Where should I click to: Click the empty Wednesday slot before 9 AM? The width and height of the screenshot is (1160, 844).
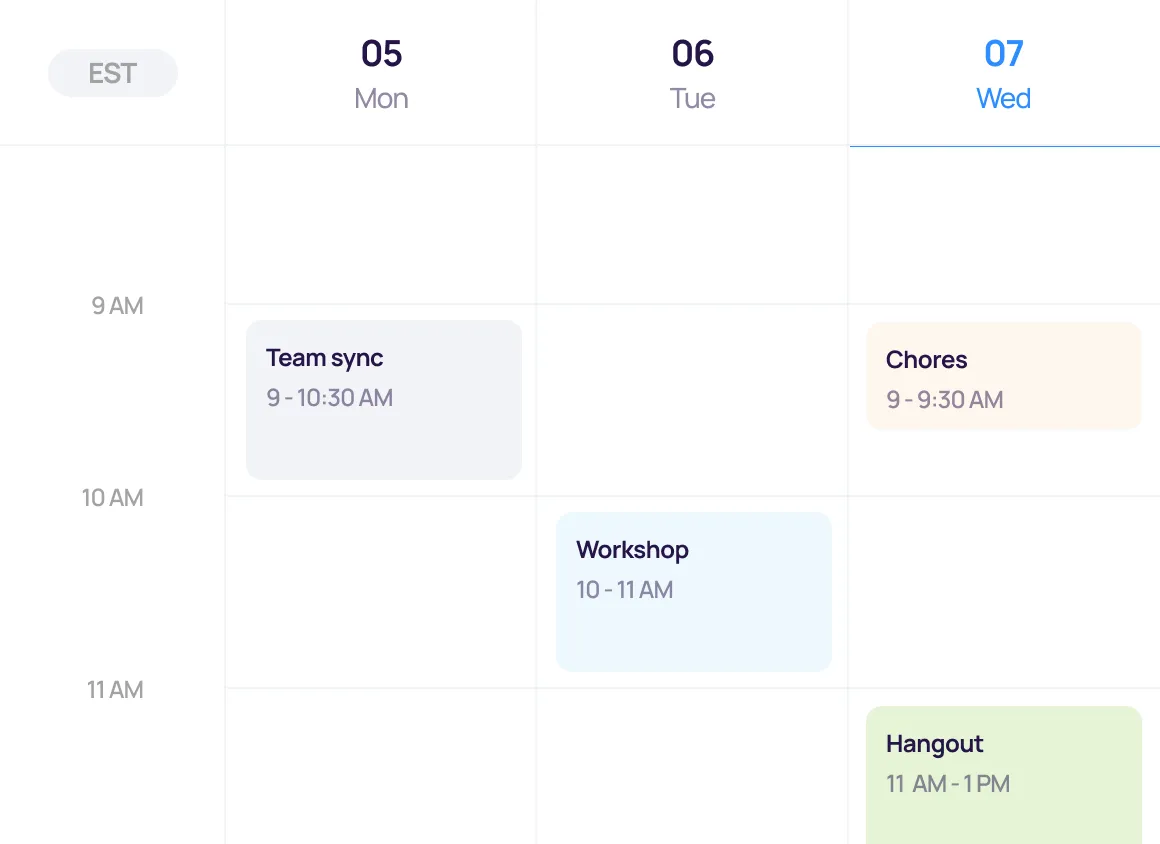[x=1003, y=225]
